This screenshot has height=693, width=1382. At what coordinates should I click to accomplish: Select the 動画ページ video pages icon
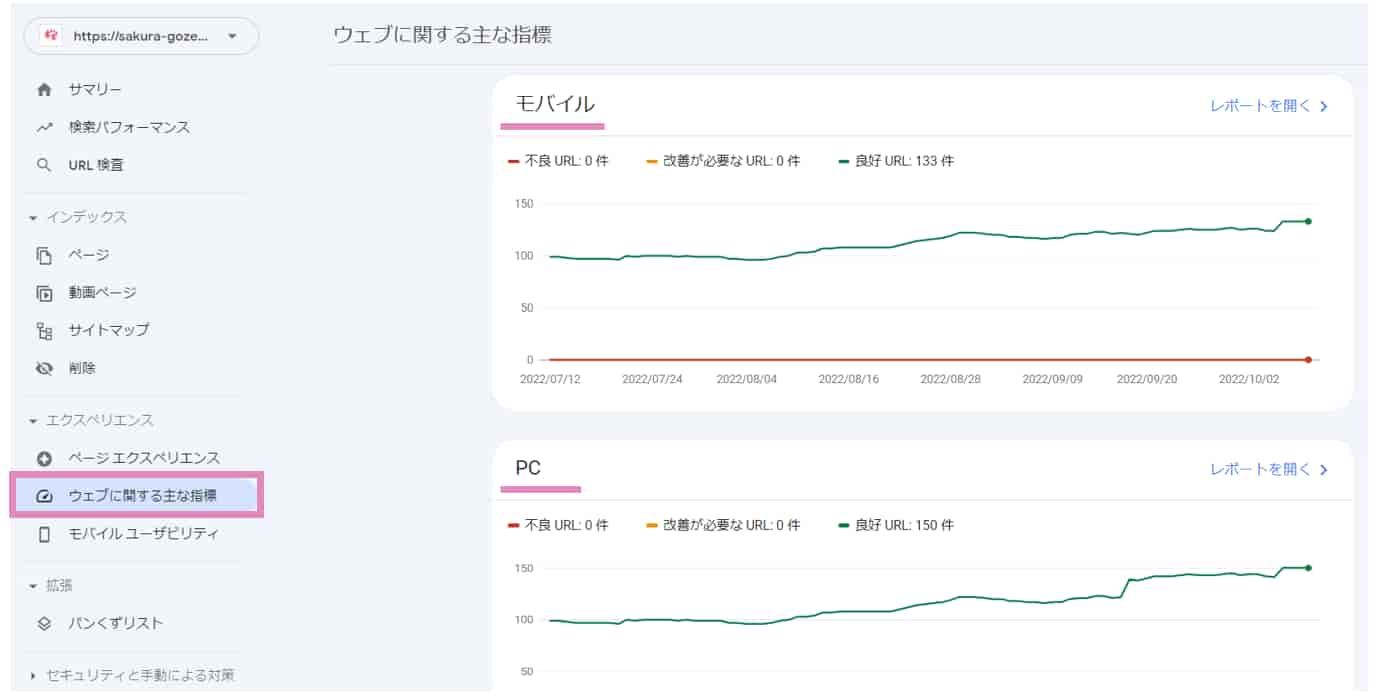pyautogui.click(x=44, y=292)
